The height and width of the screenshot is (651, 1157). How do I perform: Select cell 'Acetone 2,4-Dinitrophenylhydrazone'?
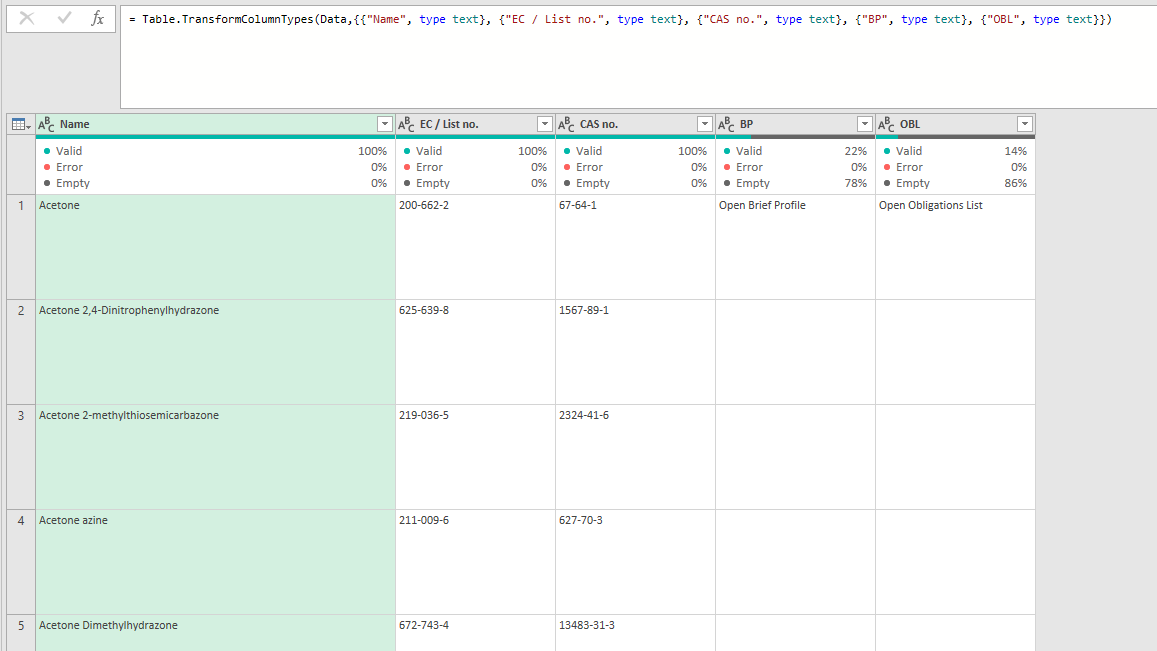[x=215, y=352]
